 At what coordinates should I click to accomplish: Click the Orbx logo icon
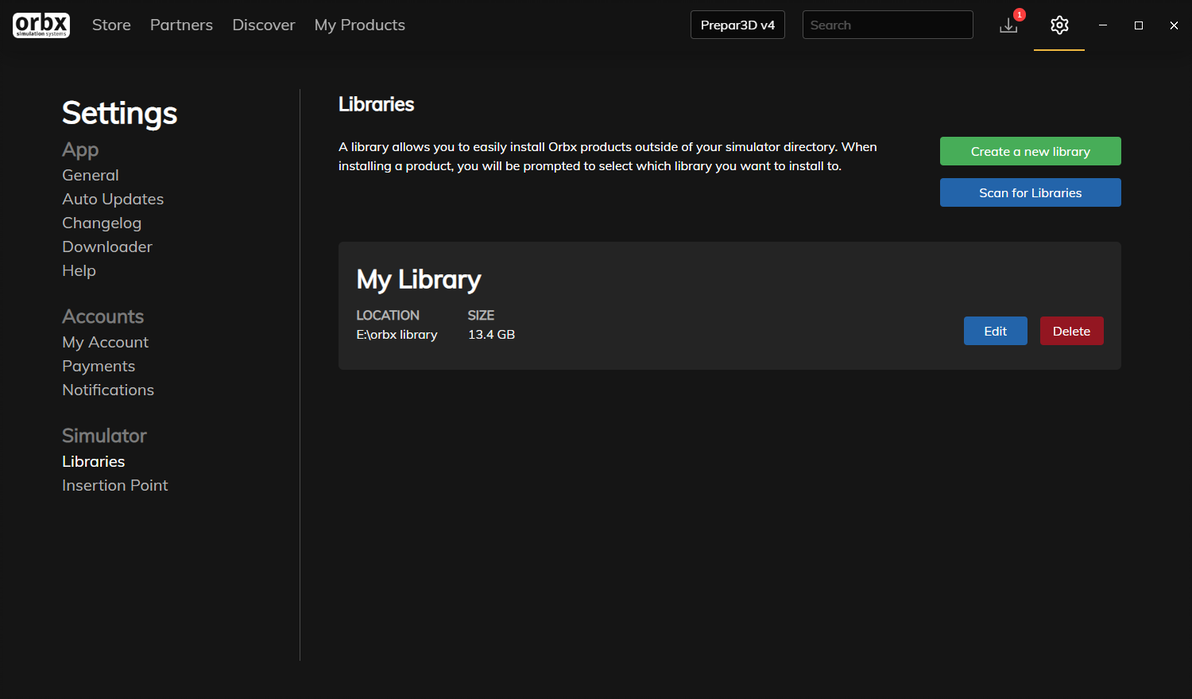41,25
